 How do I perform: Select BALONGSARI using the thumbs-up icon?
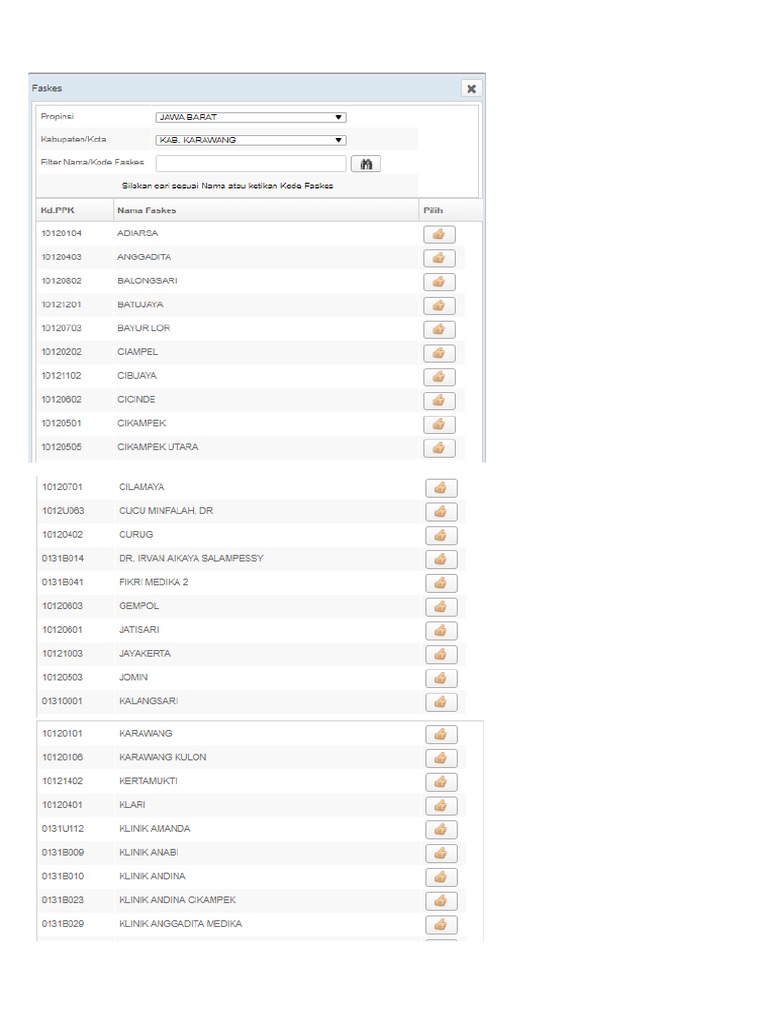439,281
